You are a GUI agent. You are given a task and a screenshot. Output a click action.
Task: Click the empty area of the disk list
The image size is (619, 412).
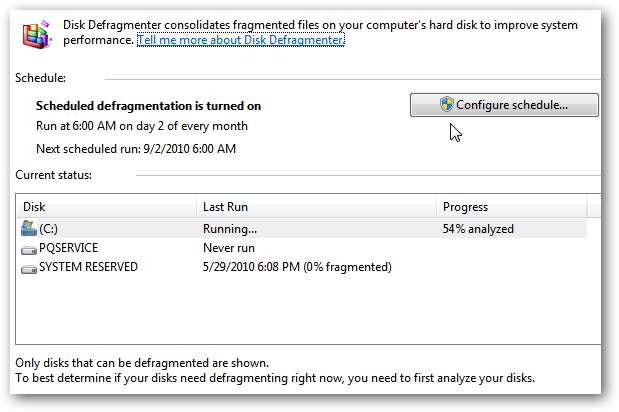pos(300,315)
